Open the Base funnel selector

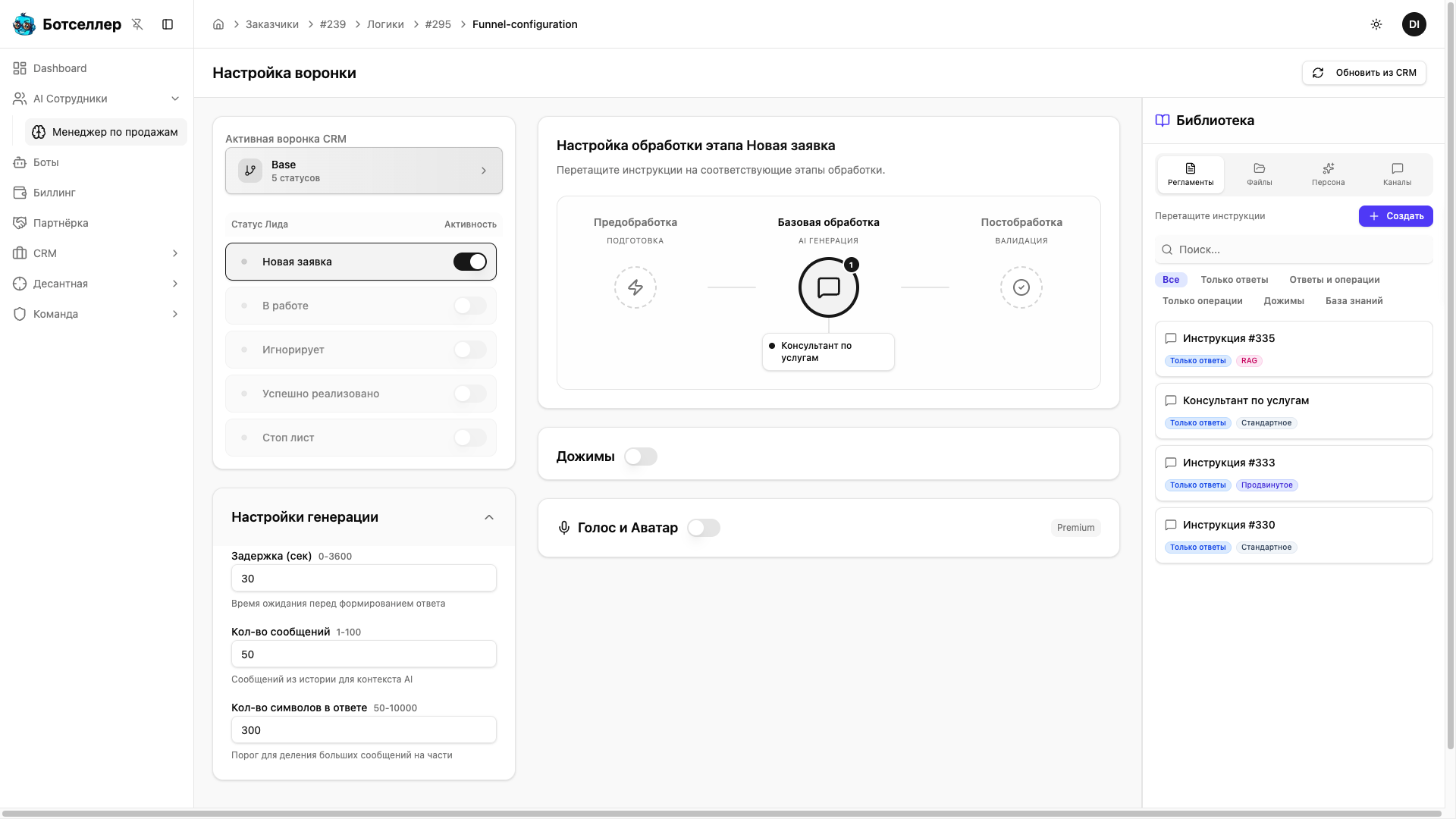(x=363, y=171)
